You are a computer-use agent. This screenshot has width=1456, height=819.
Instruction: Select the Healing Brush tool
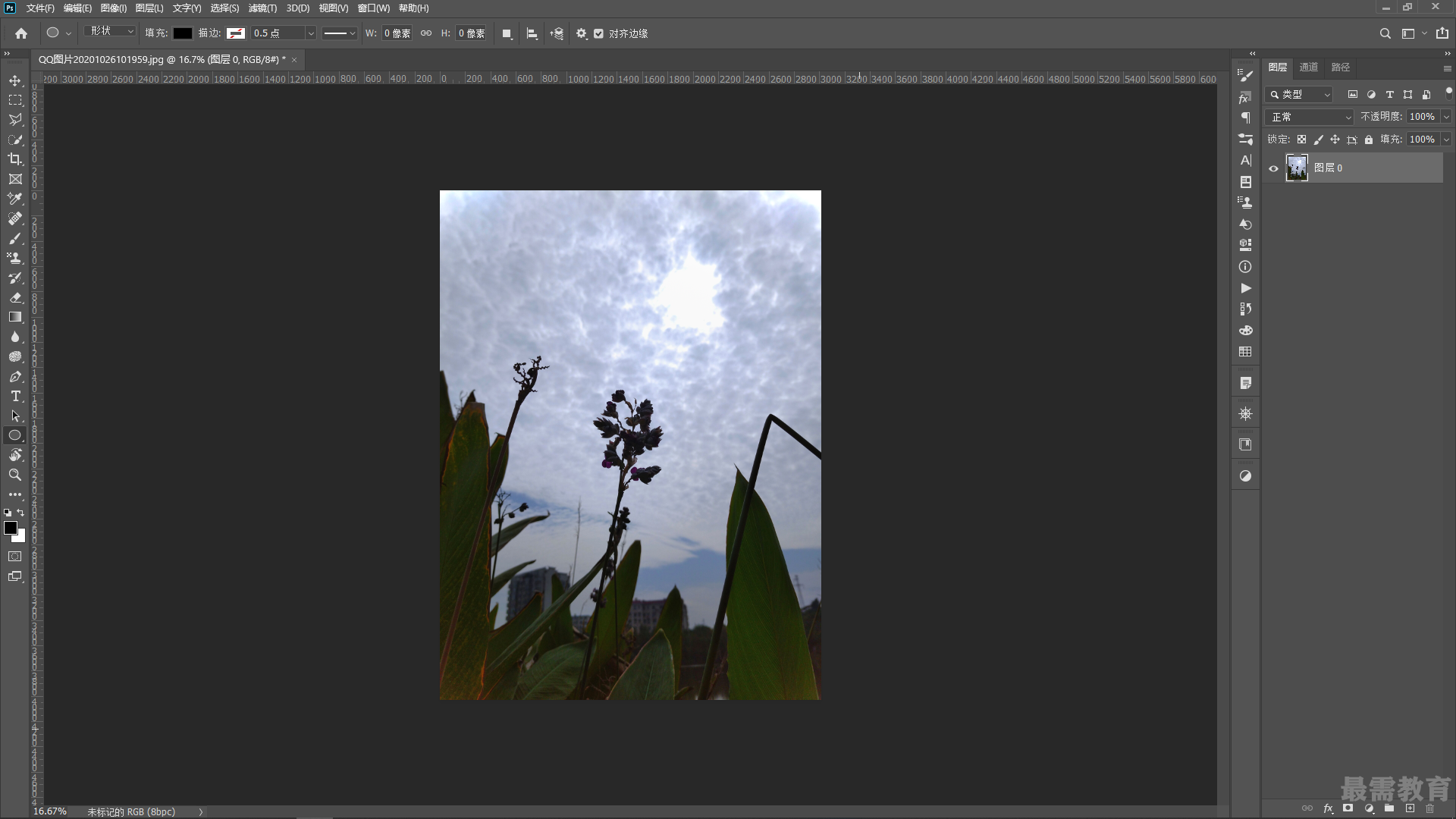point(15,218)
